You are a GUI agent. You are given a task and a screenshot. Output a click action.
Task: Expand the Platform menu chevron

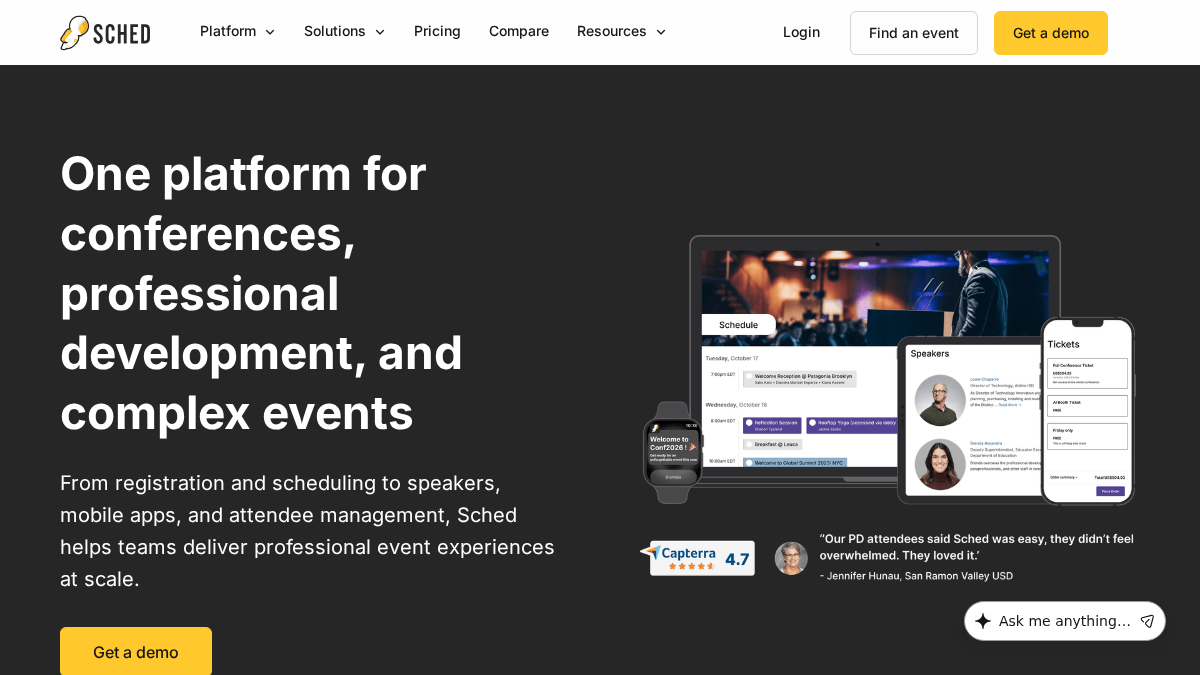[x=269, y=32]
